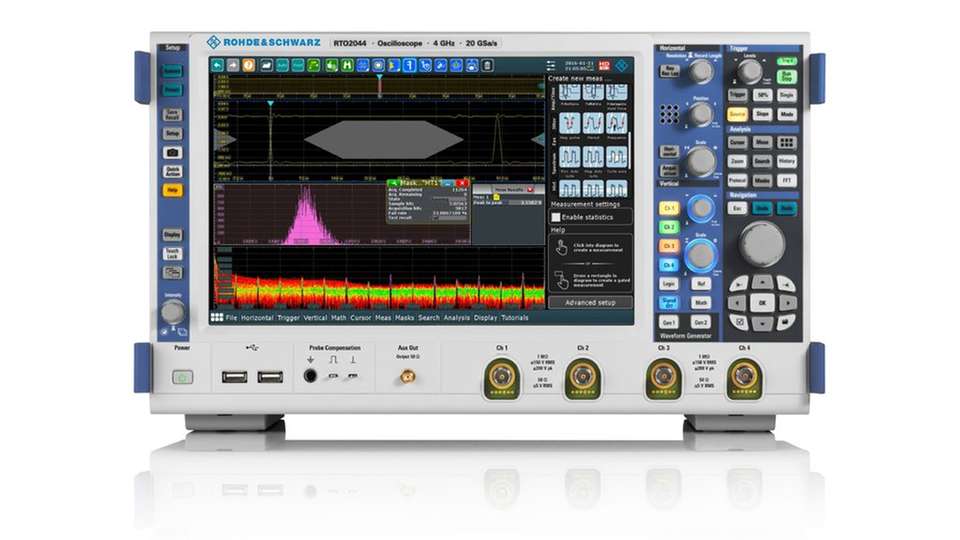Toggle the Touch Lock key
The width and height of the screenshot is (960, 540).
click(x=172, y=253)
